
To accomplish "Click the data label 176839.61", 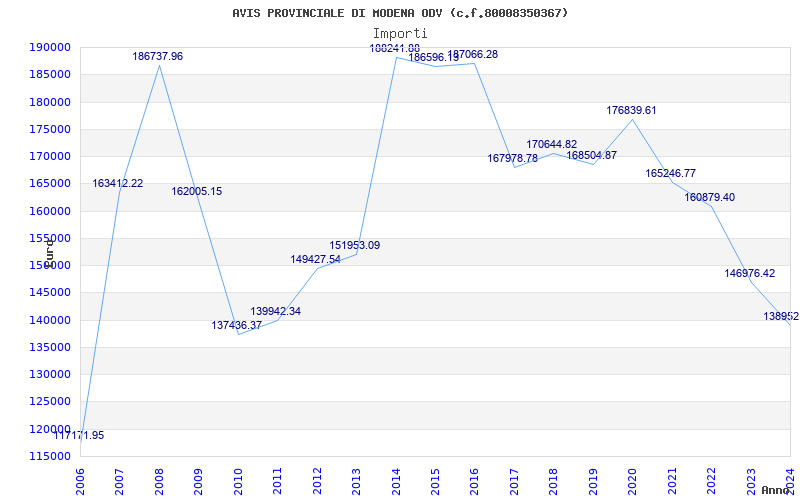I will pos(631,110).
